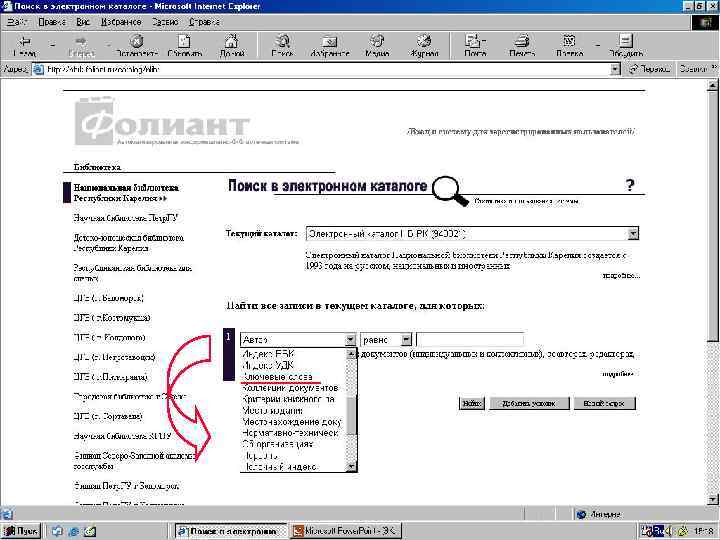Click the Edit (Правка) toolbar icon
The width and height of the screenshot is (720, 540).
click(569, 46)
